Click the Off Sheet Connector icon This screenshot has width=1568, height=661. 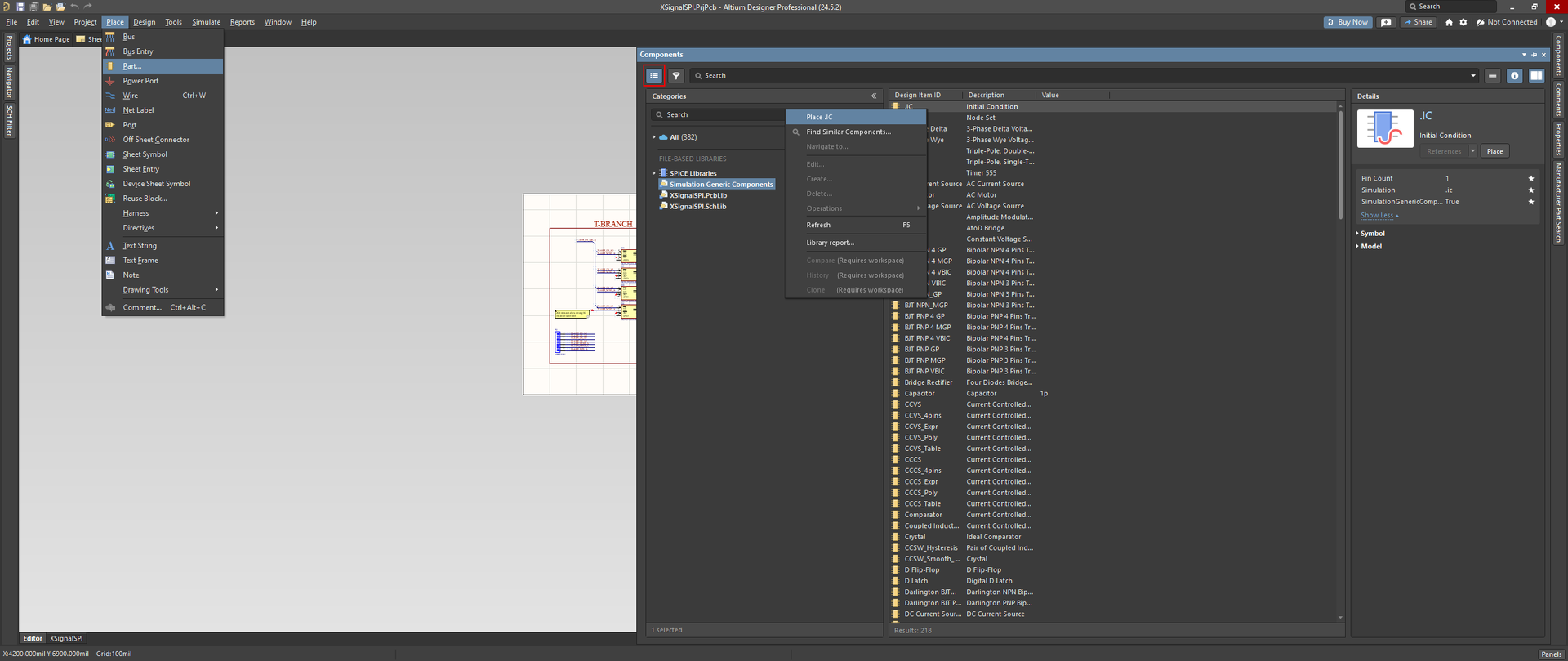110,140
